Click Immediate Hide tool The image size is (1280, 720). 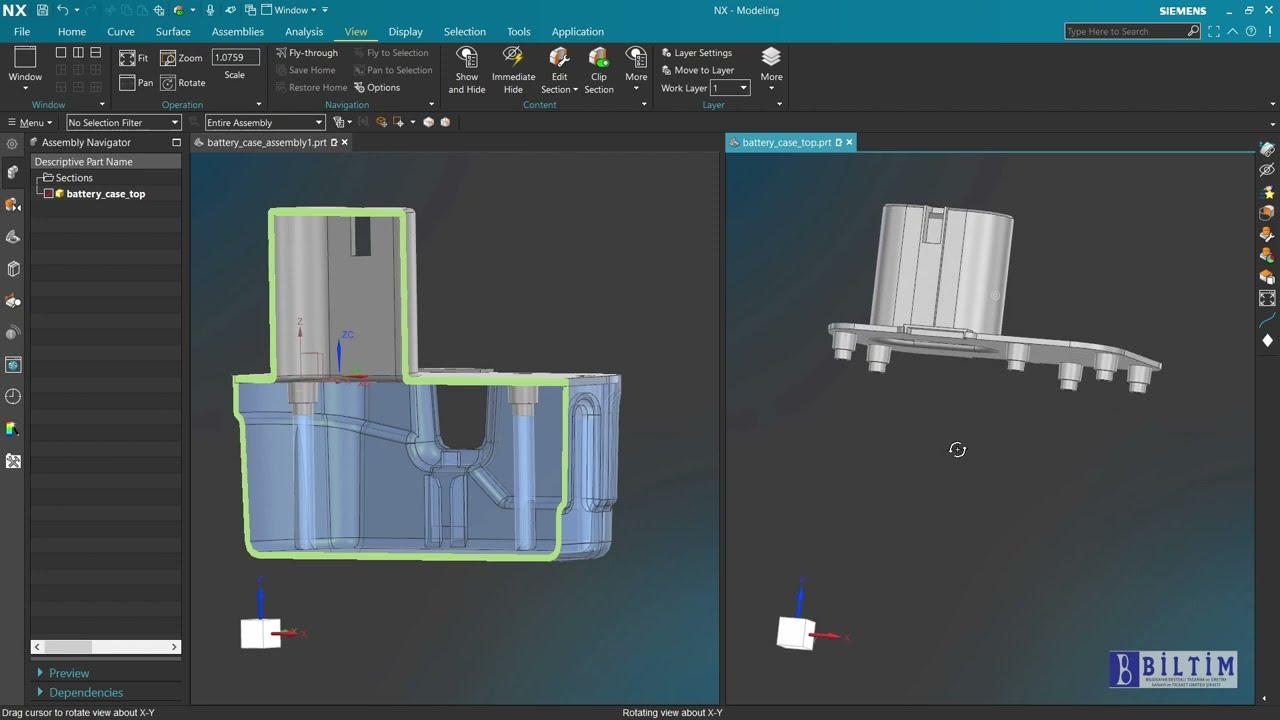(x=513, y=70)
